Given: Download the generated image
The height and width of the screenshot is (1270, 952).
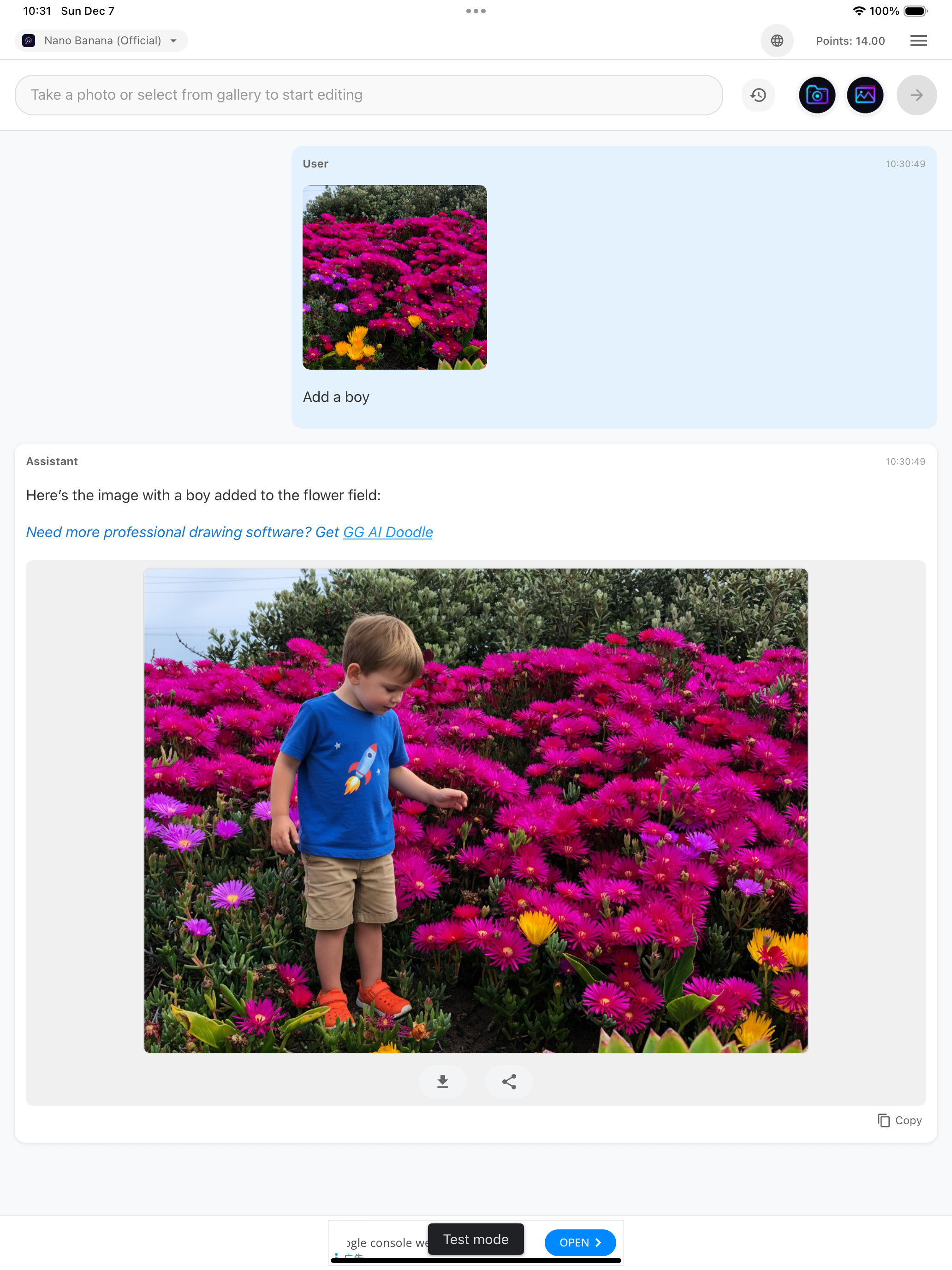Looking at the screenshot, I should coord(442,1082).
